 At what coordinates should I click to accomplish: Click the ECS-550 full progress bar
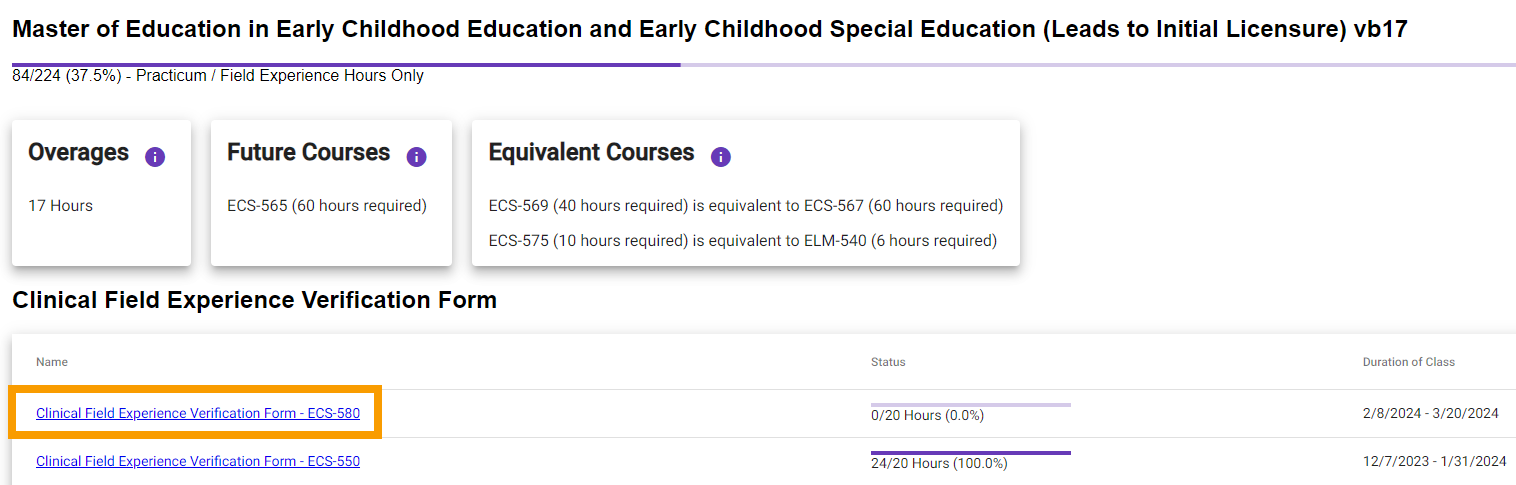tap(971, 453)
